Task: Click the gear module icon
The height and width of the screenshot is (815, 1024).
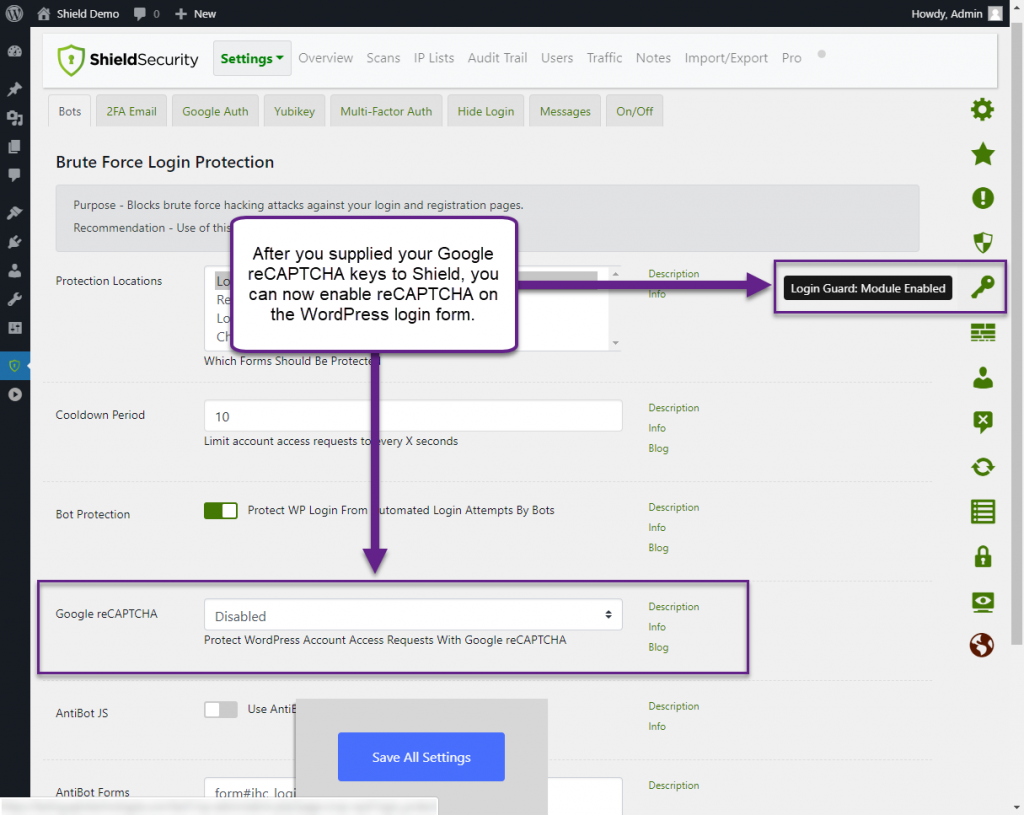Action: 982,110
